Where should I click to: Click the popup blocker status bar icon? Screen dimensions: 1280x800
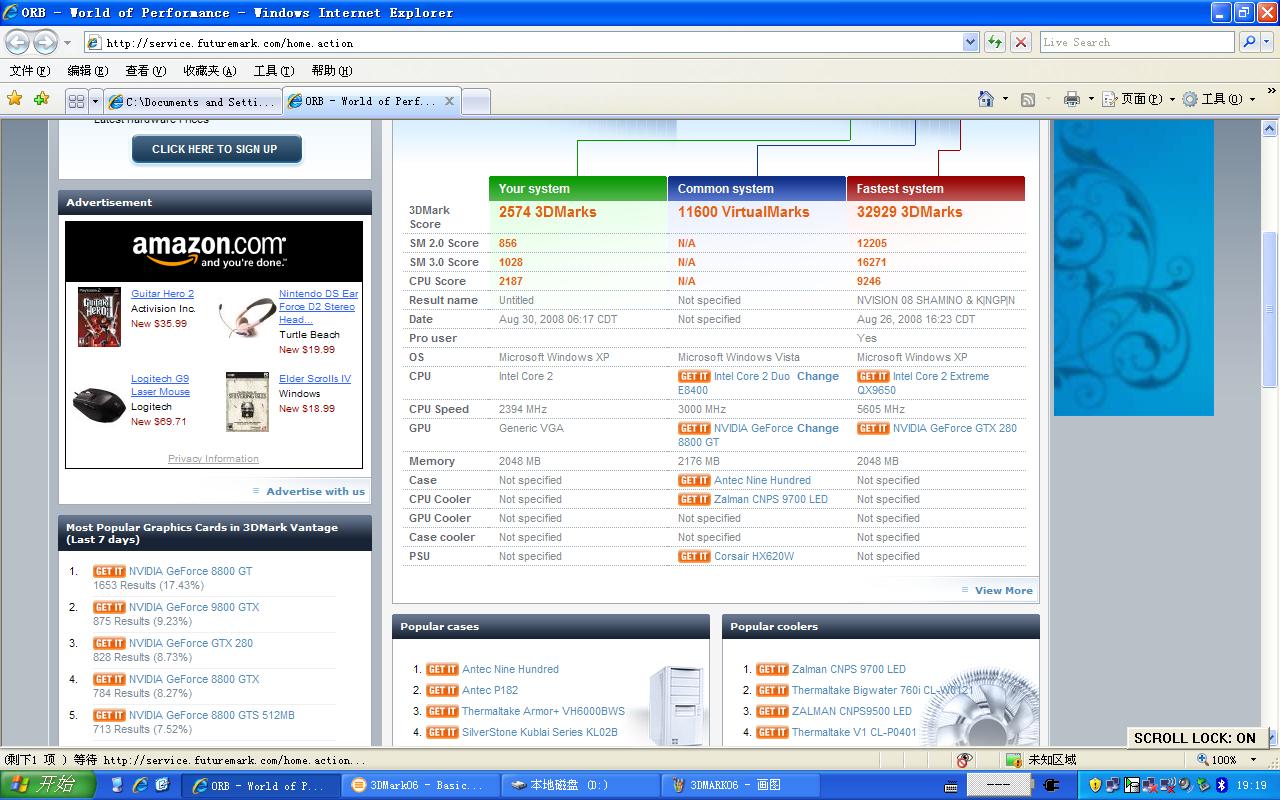[x=964, y=760]
